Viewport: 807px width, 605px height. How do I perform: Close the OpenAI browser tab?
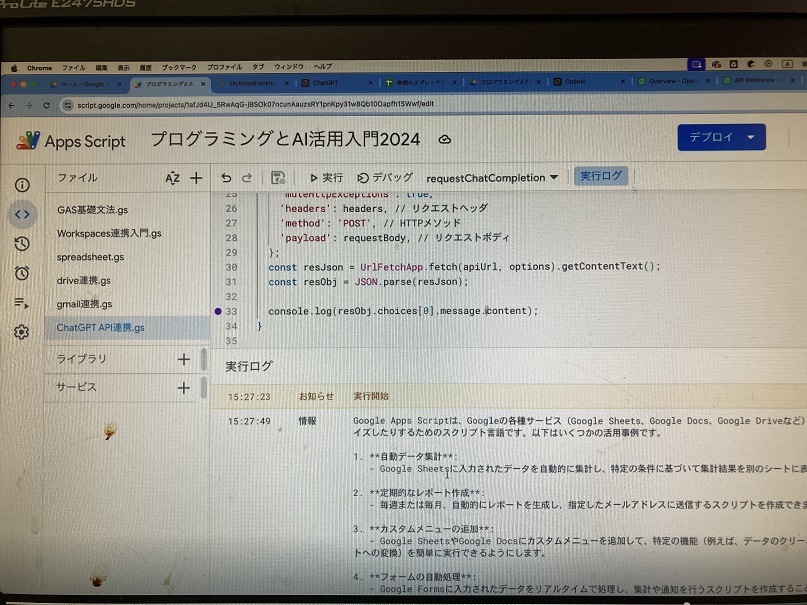(623, 81)
